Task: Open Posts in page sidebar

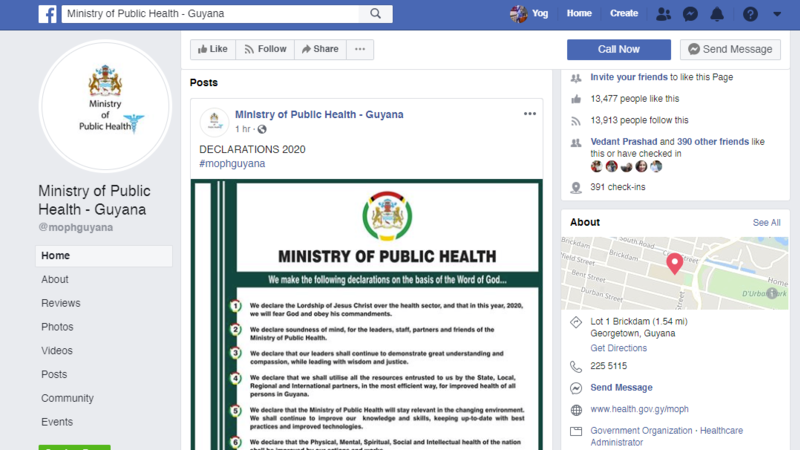Action: point(54,374)
